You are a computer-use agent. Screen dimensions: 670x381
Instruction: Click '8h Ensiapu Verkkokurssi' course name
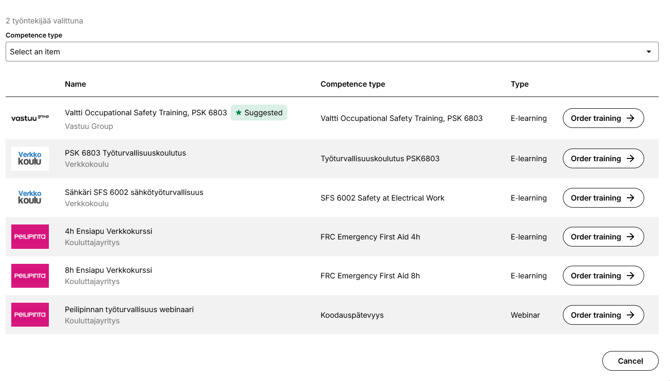tap(109, 270)
